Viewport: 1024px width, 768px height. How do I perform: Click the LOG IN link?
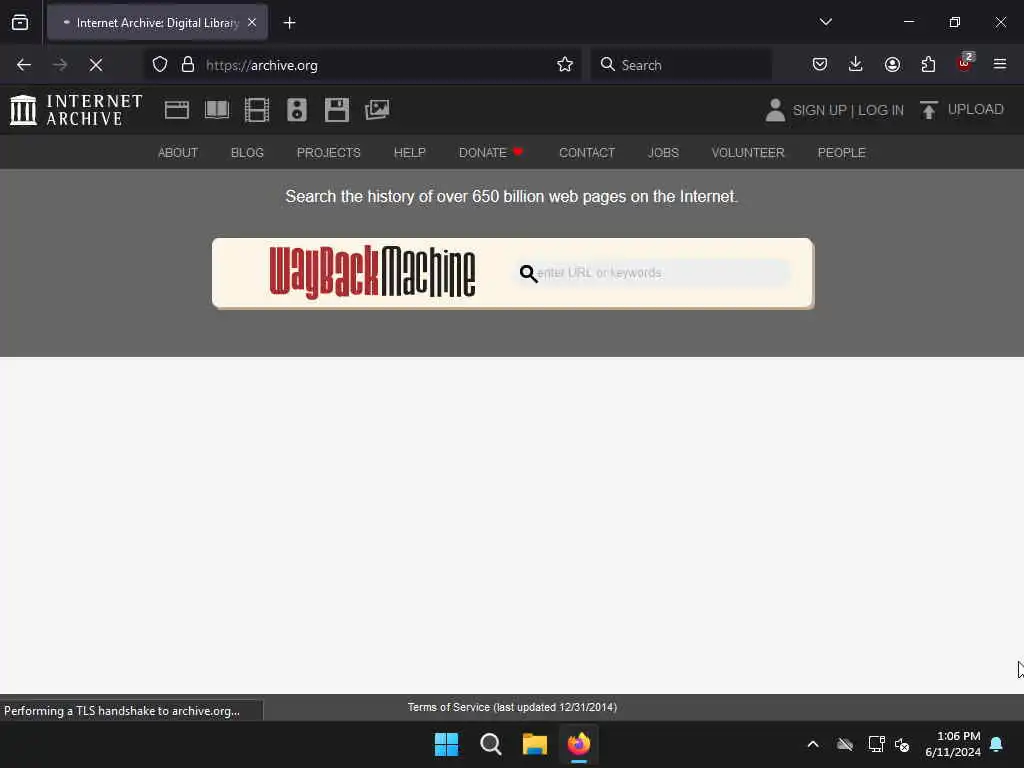(881, 110)
